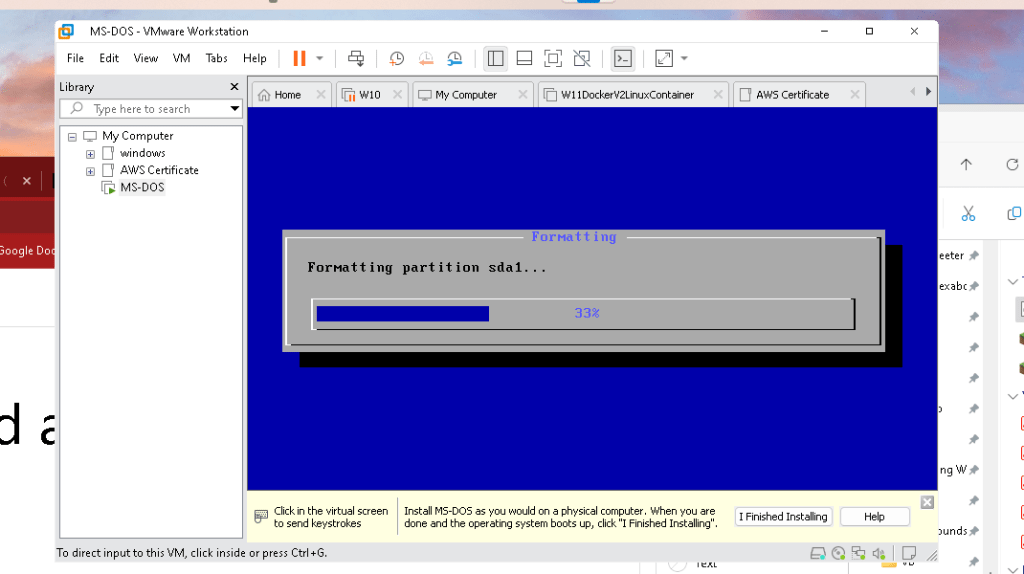The width and height of the screenshot is (1024, 574).
Task: Click the network adapter status icon
Action: tap(859, 554)
